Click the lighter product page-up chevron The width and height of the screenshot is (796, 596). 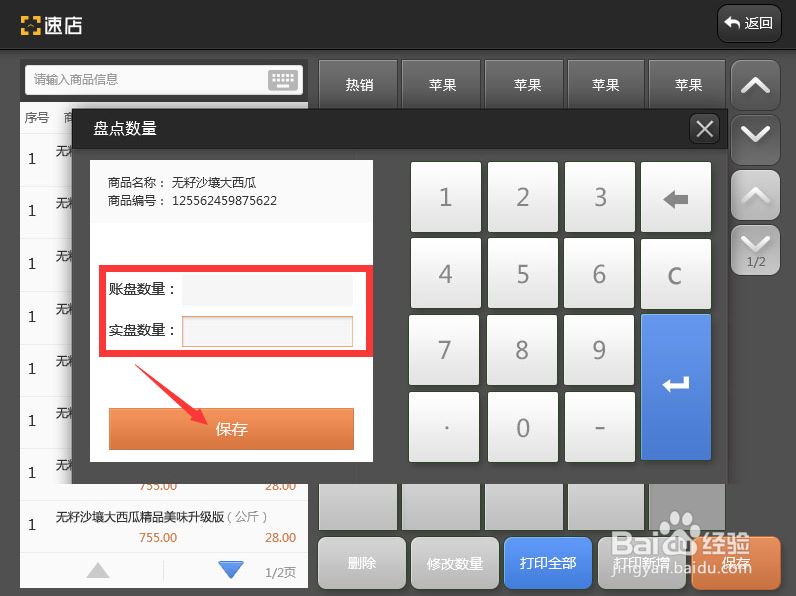coord(755,195)
